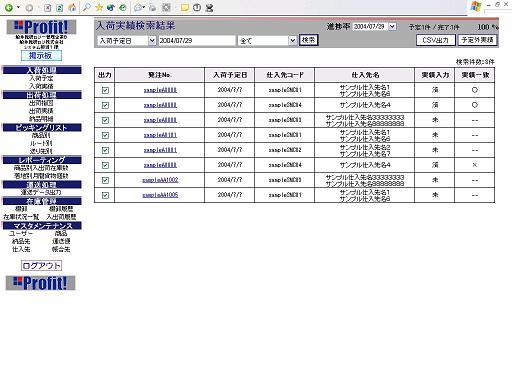
Task: Open 運送データ出力 in sidebar
Action: pos(41,192)
